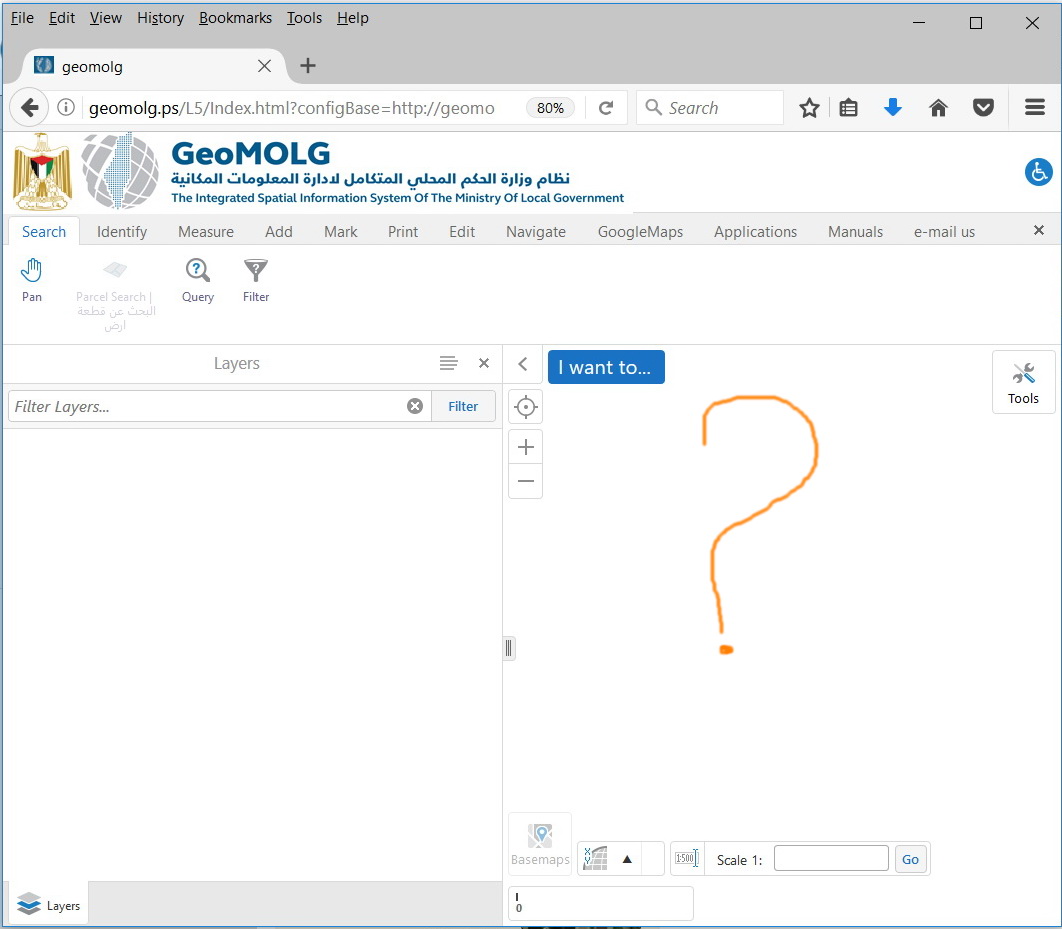This screenshot has width=1062, height=929.
Task: Switch to the Identify tab
Action: 122,232
